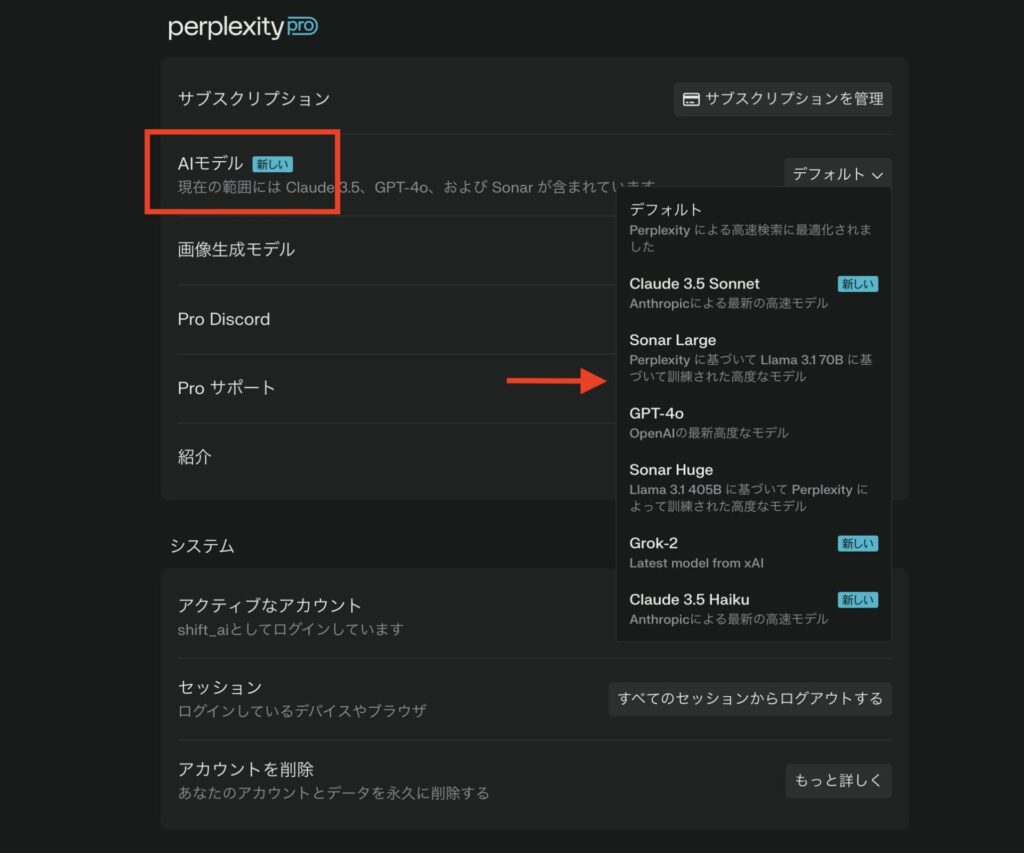Click the 新しい badge next to AIモデル
The image size is (1024, 853).
[x=273, y=164]
